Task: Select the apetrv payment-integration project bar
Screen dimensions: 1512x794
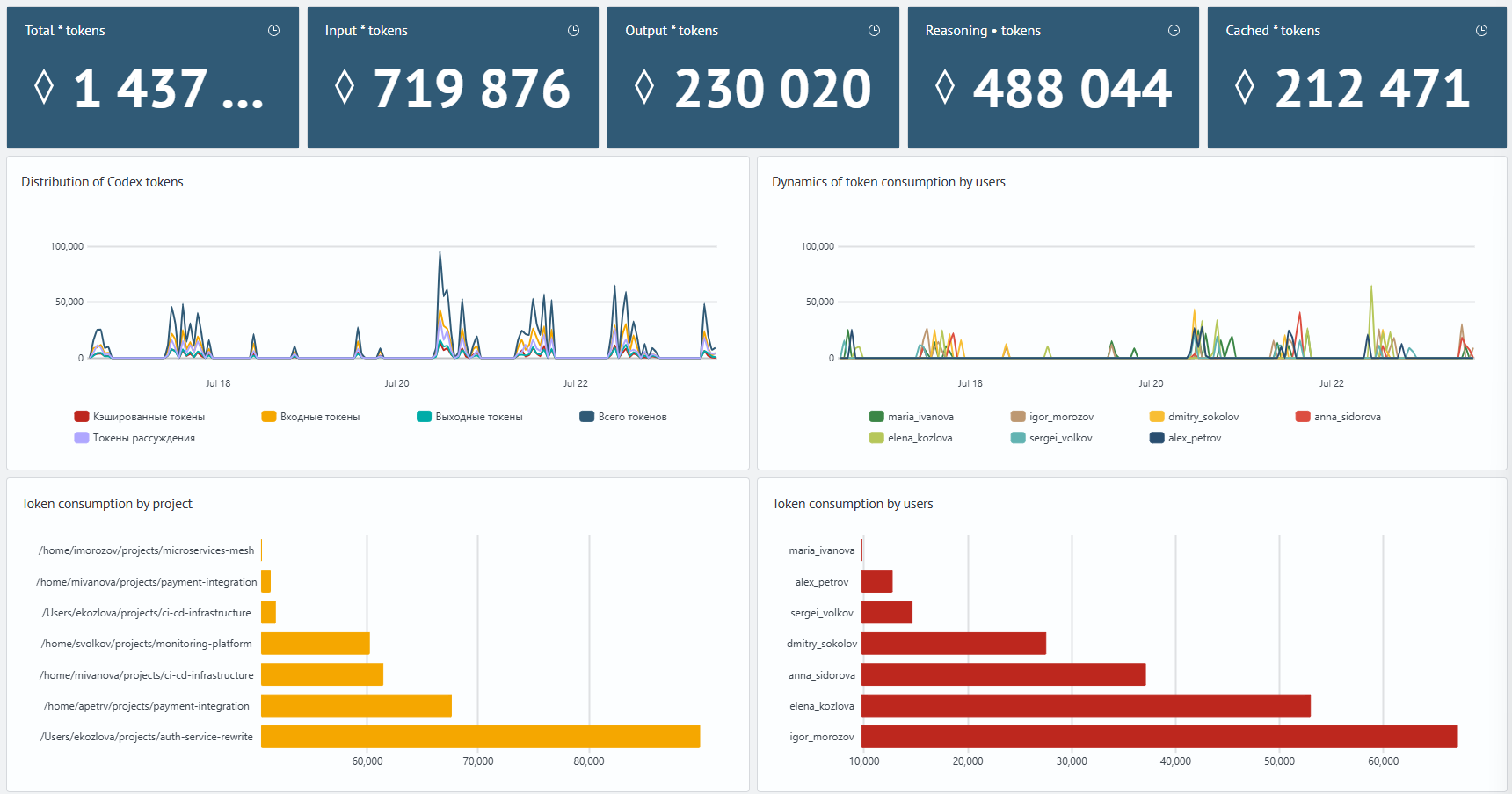Action: click(x=356, y=706)
